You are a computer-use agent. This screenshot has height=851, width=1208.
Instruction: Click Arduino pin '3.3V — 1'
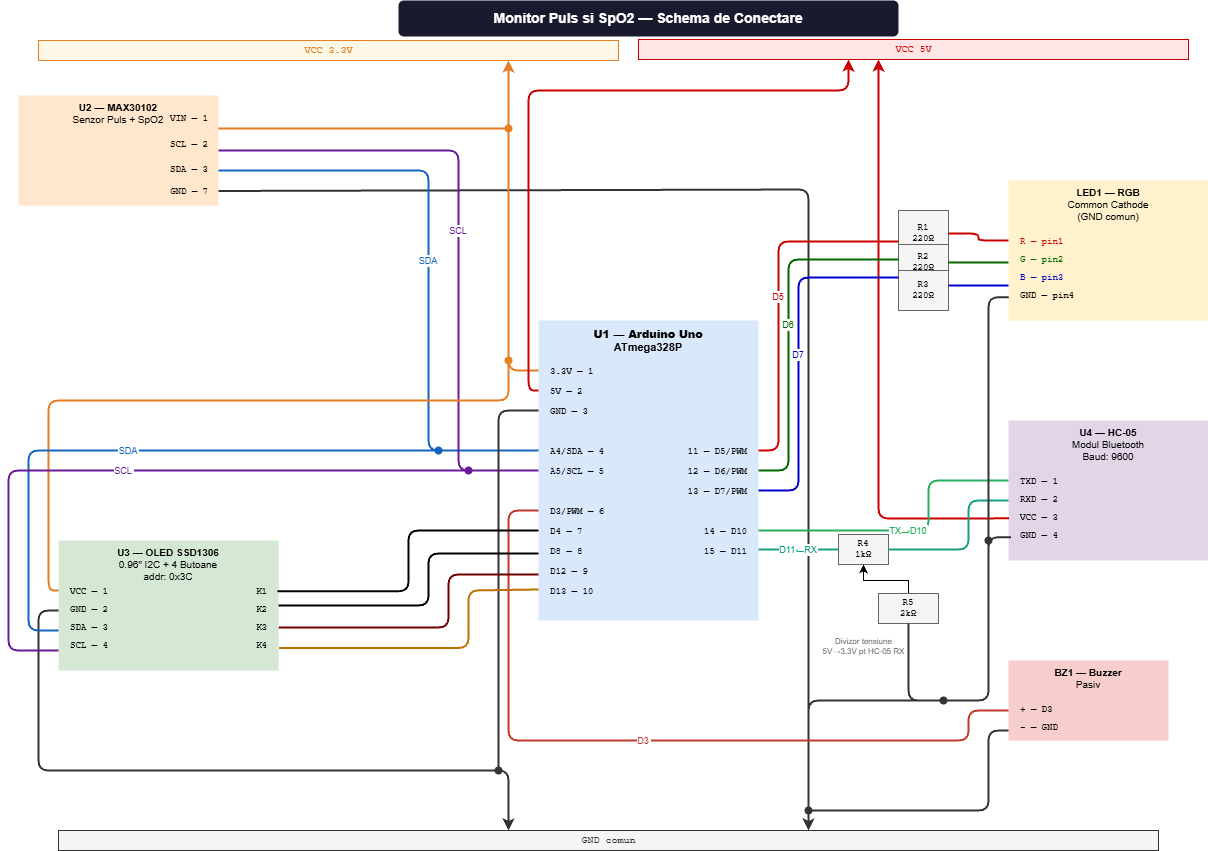coord(571,371)
